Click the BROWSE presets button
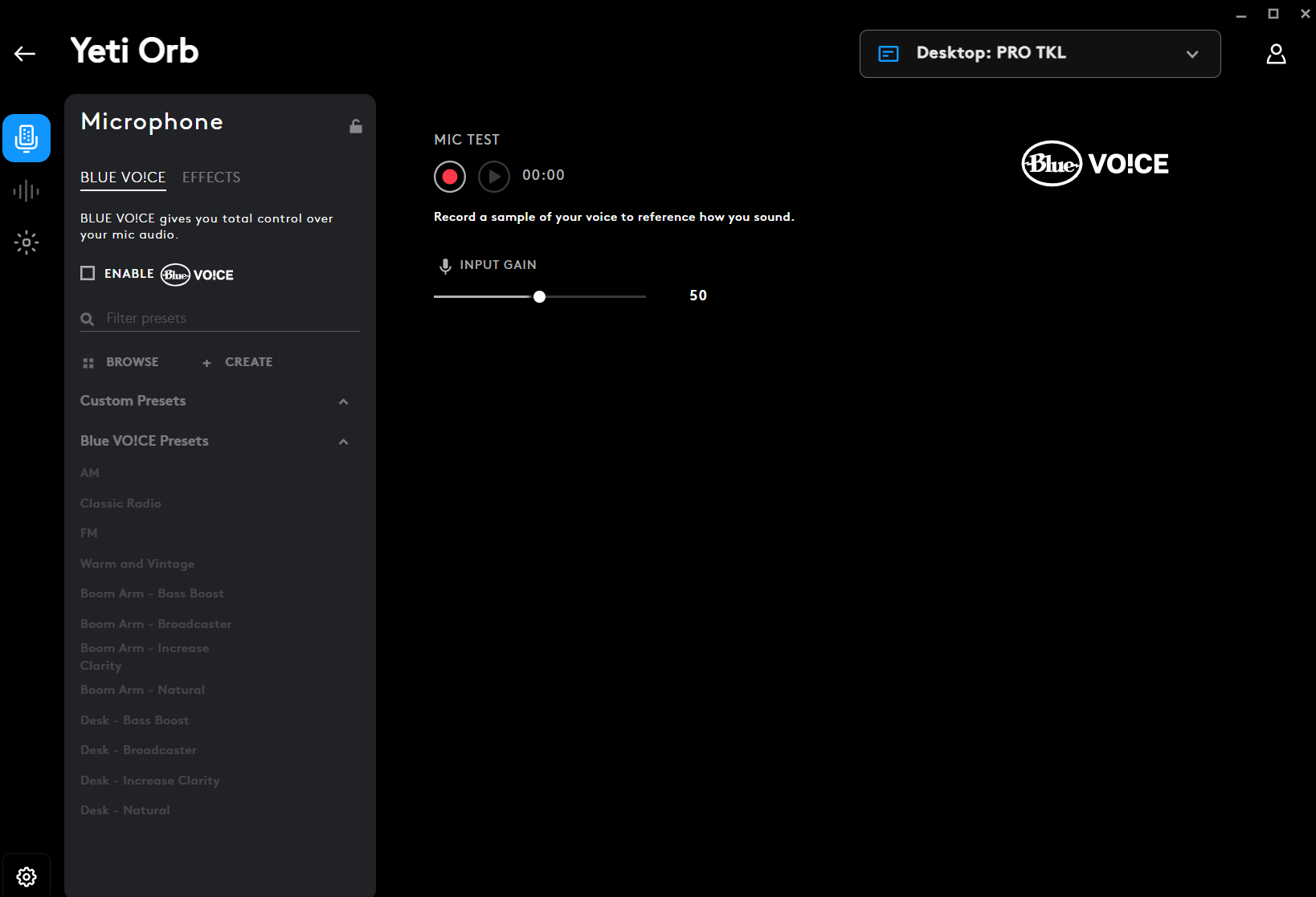 coord(121,362)
